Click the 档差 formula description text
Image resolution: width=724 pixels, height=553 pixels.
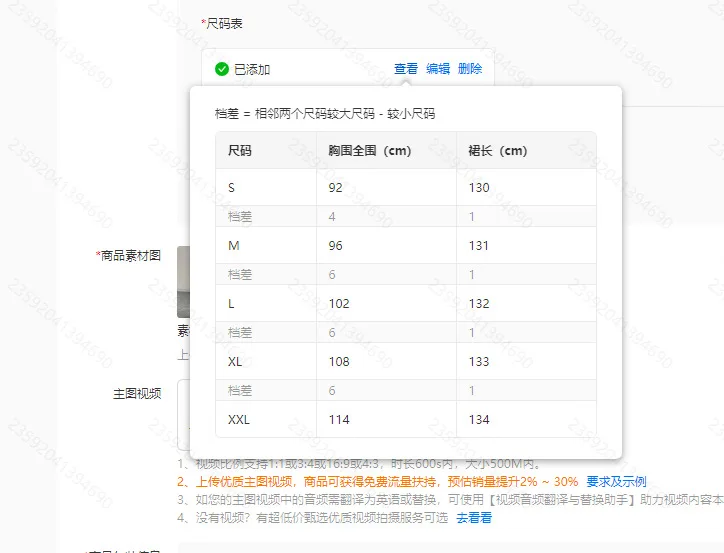click(325, 114)
